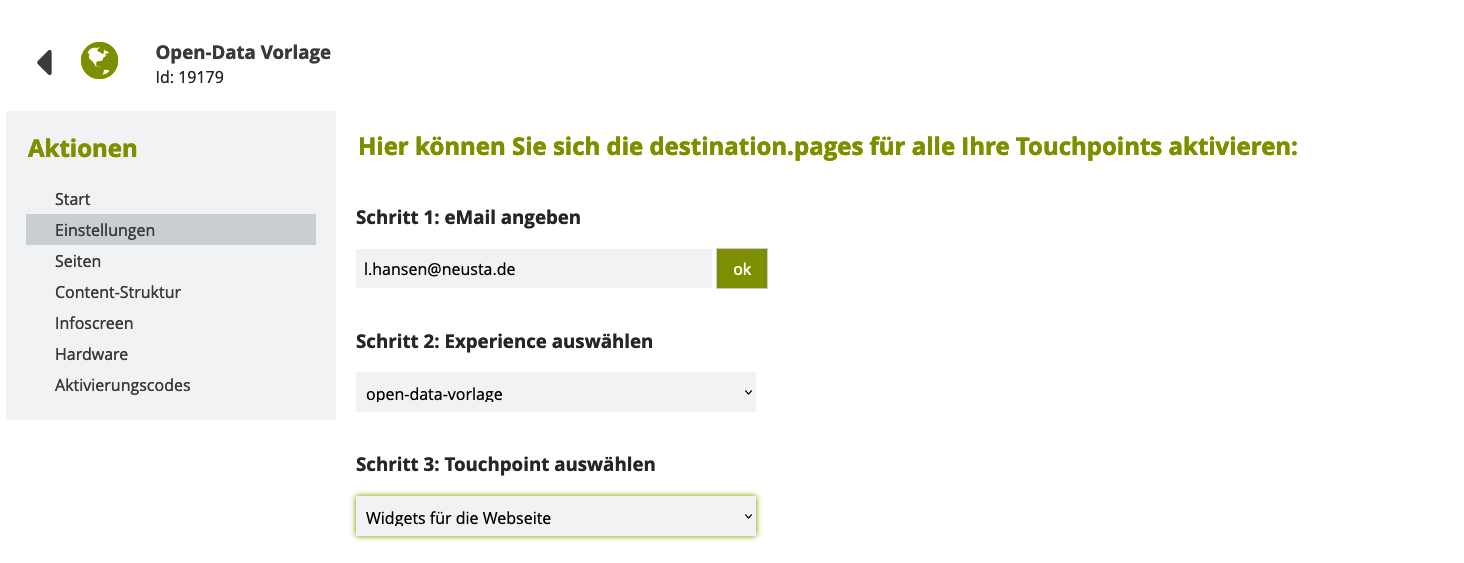Go to Seiten in the sidebar
This screenshot has height=563, width=1464.
(x=171, y=261)
